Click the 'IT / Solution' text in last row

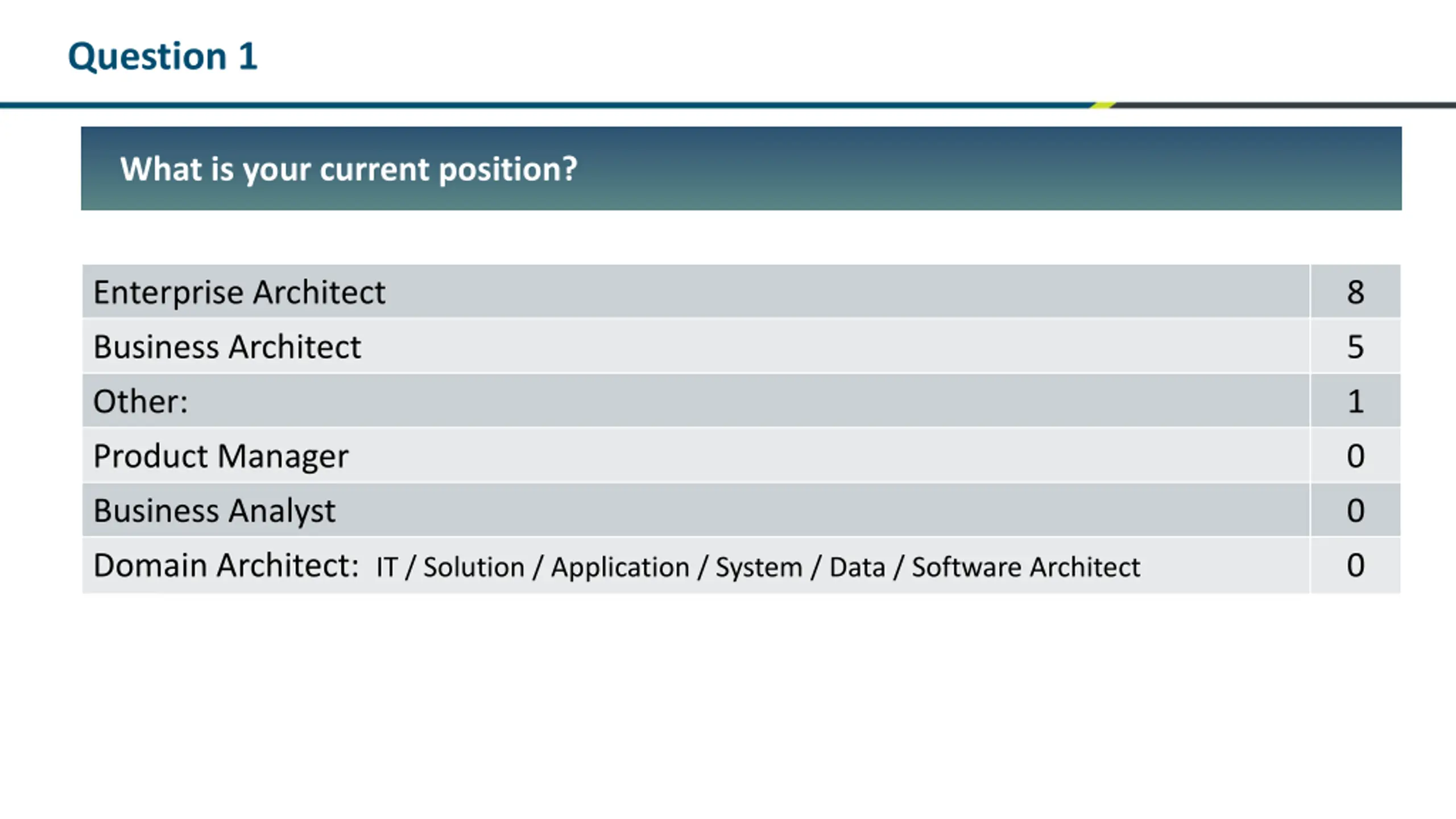pos(450,567)
